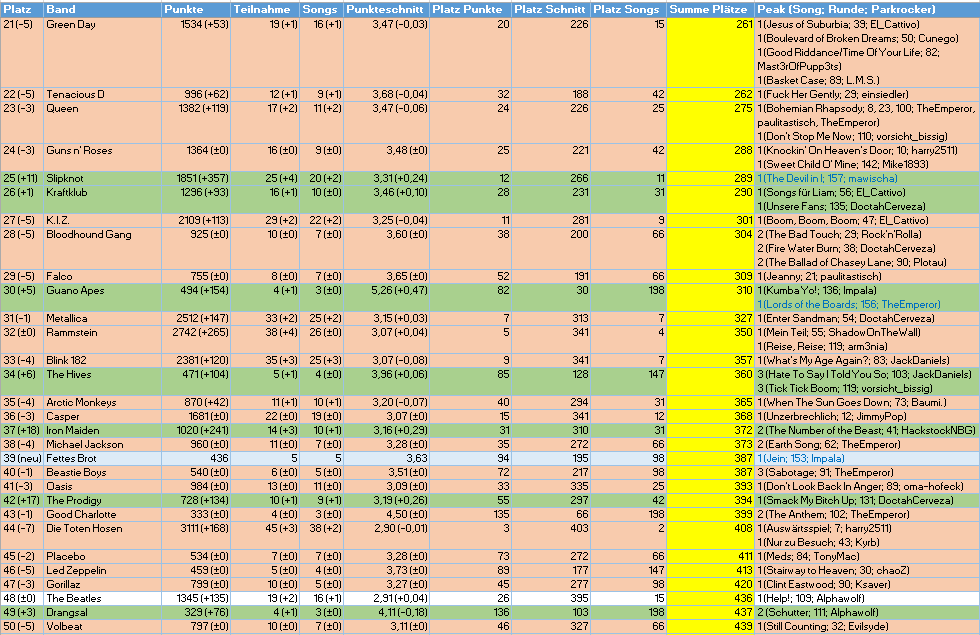Viewport: 980px width, 635px height.
Task: Select the Slipknot band cell
Action: coord(102,179)
